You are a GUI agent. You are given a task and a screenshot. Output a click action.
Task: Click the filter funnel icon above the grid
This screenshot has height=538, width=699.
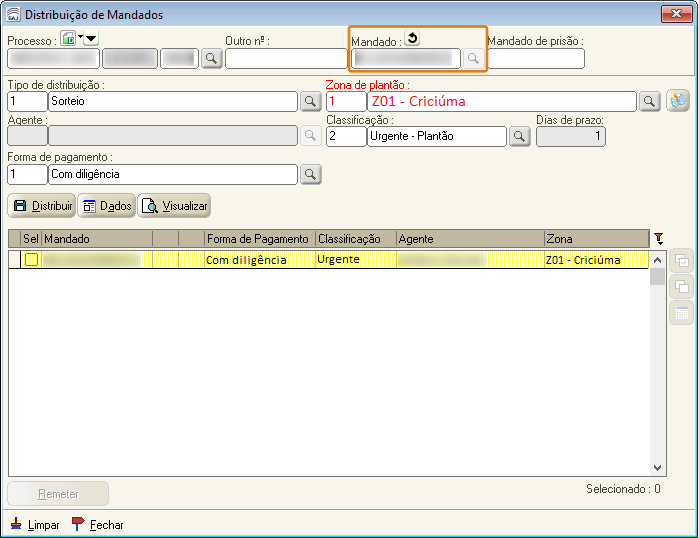coord(659,239)
